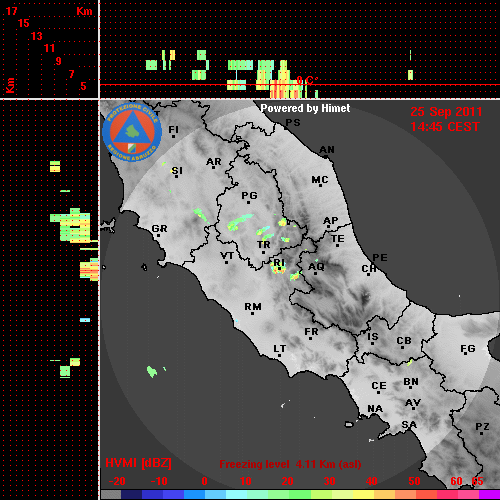Click the 'Freezing level 4.11 Km (asl)' text
Image resolution: width=500 pixels, height=500 pixels.
pyautogui.click(x=290, y=464)
